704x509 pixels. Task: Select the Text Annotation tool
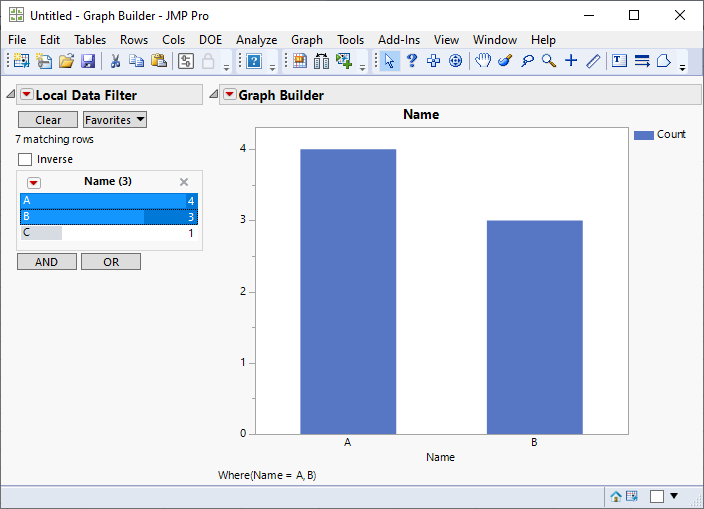click(619, 61)
